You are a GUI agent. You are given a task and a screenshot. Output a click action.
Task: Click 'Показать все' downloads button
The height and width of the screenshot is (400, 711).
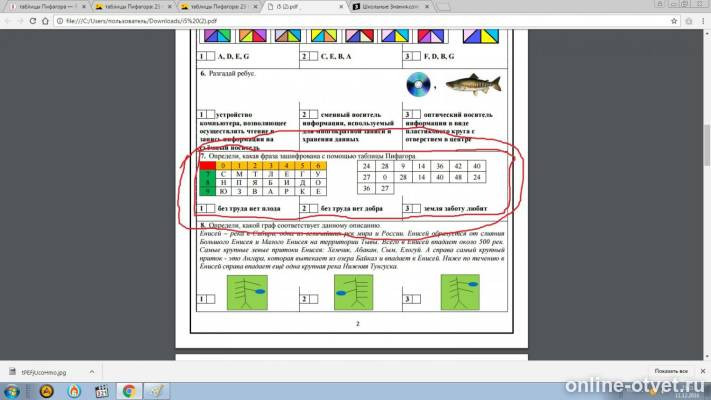coord(671,371)
